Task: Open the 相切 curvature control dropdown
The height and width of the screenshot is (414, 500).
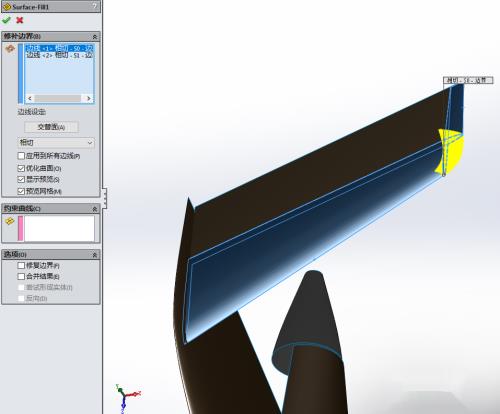Action: [x=56, y=143]
